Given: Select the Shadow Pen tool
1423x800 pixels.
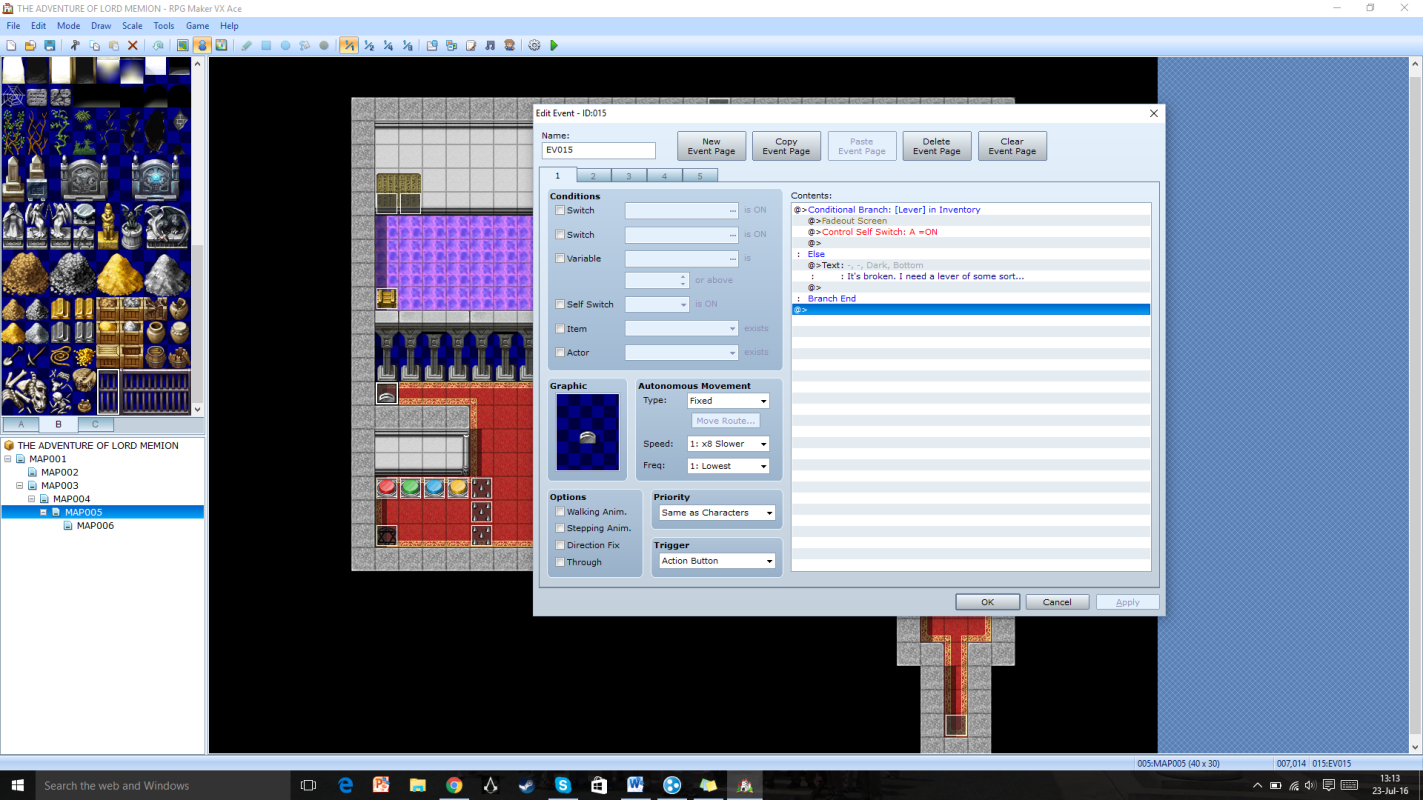Looking at the screenshot, I should [324, 45].
